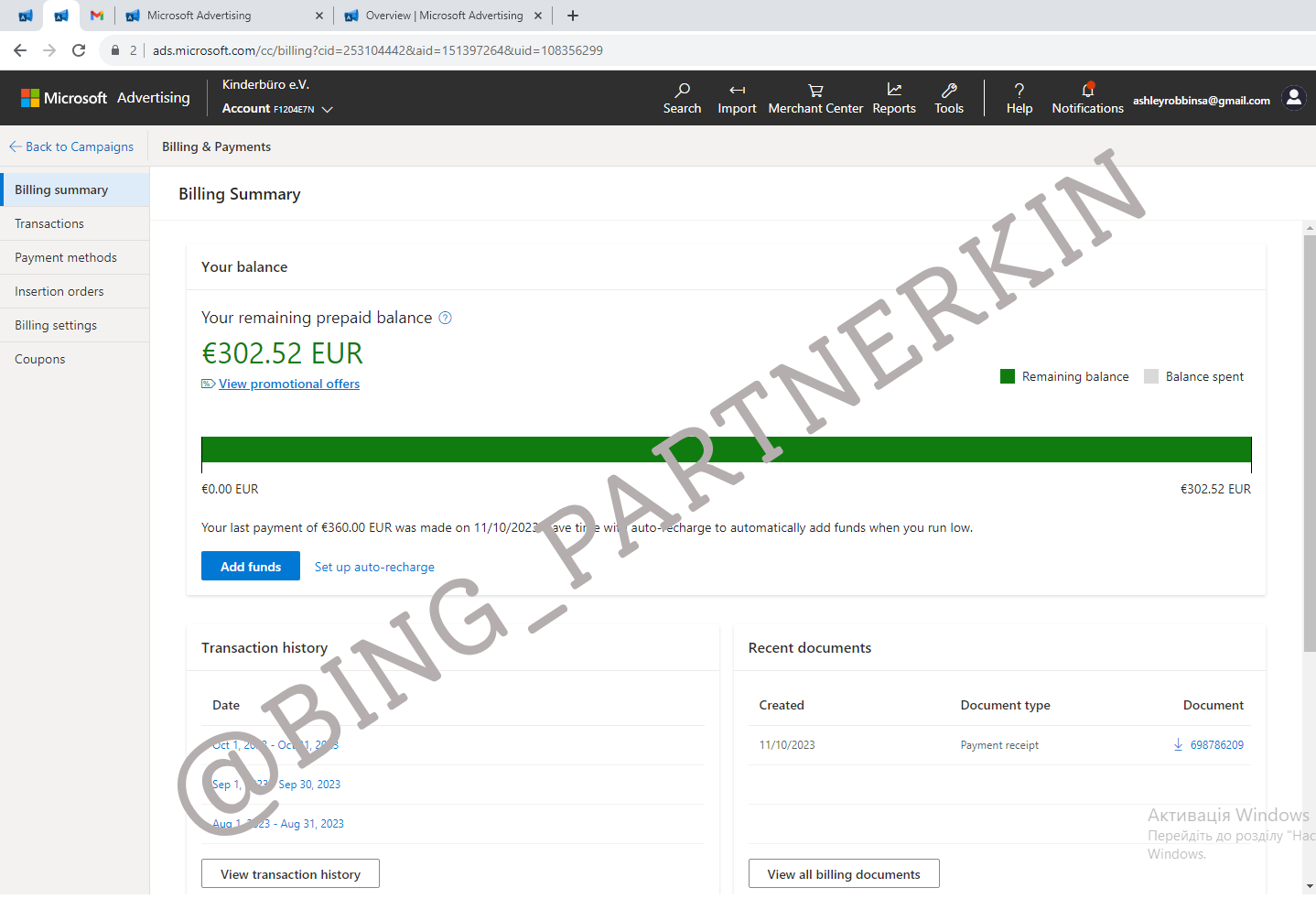Open the Search tool in header
Image resolution: width=1316 pixels, height=899 pixels.
point(682,98)
